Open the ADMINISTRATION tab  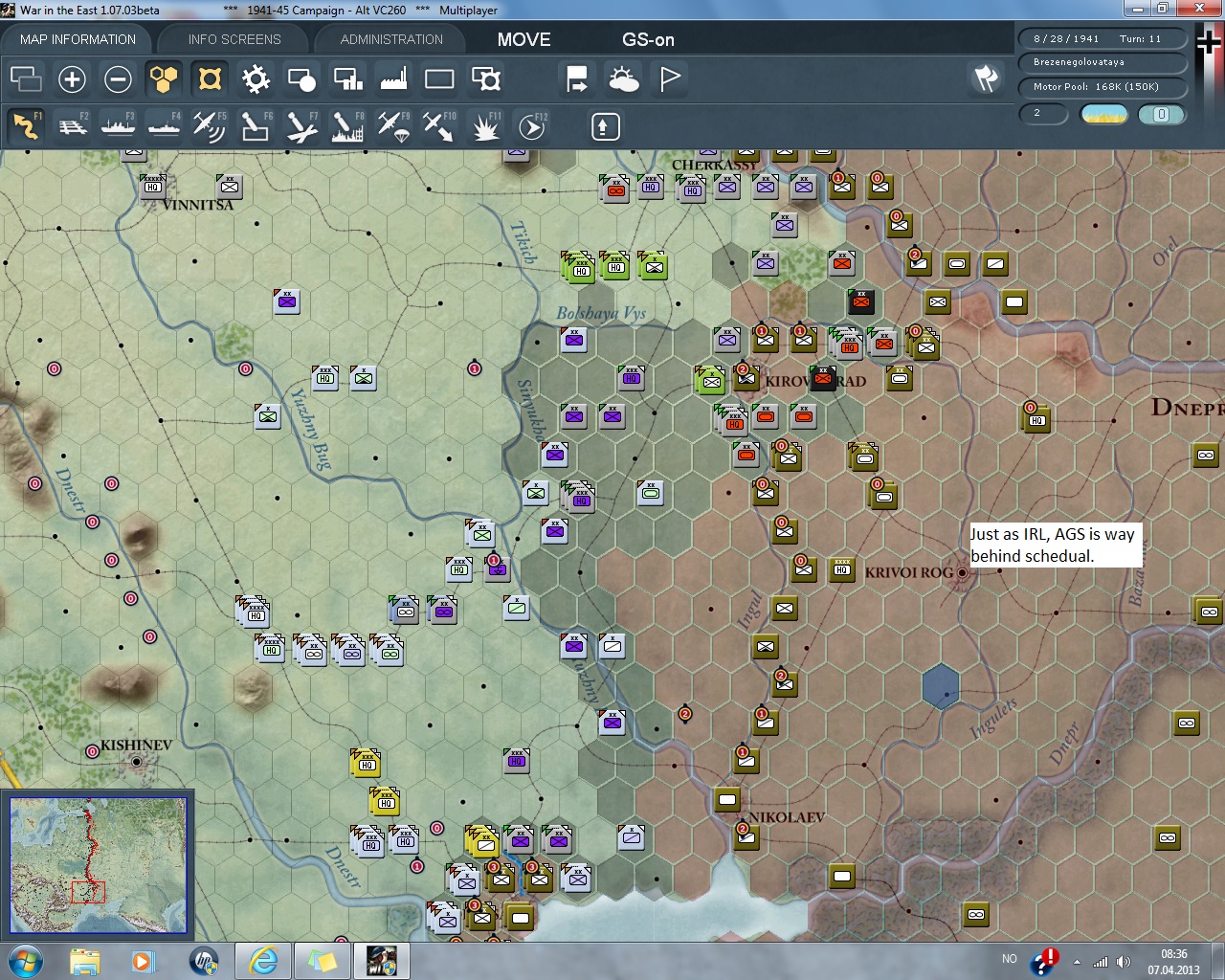[x=391, y=39]
